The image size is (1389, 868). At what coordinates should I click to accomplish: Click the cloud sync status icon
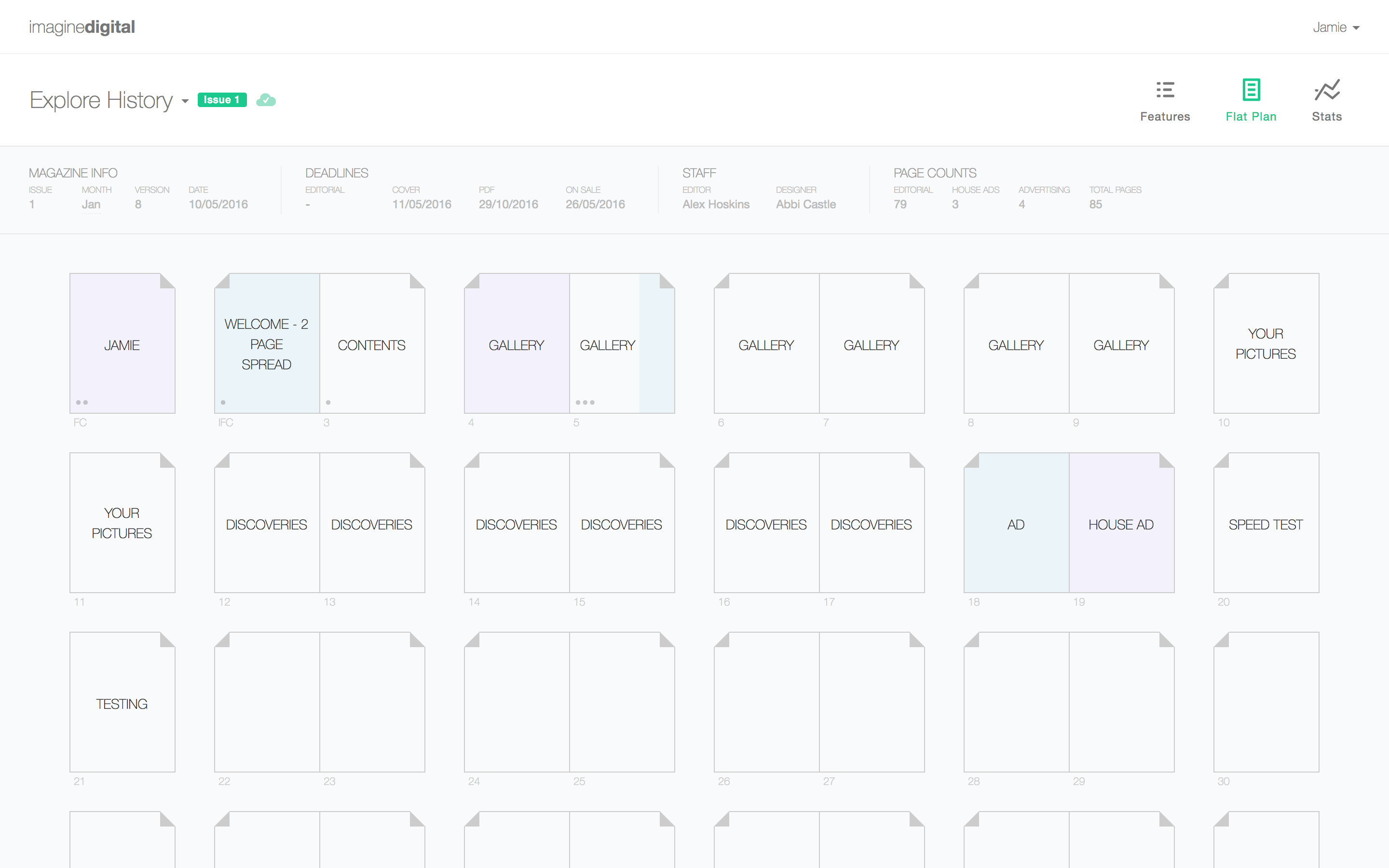(266, 100)
